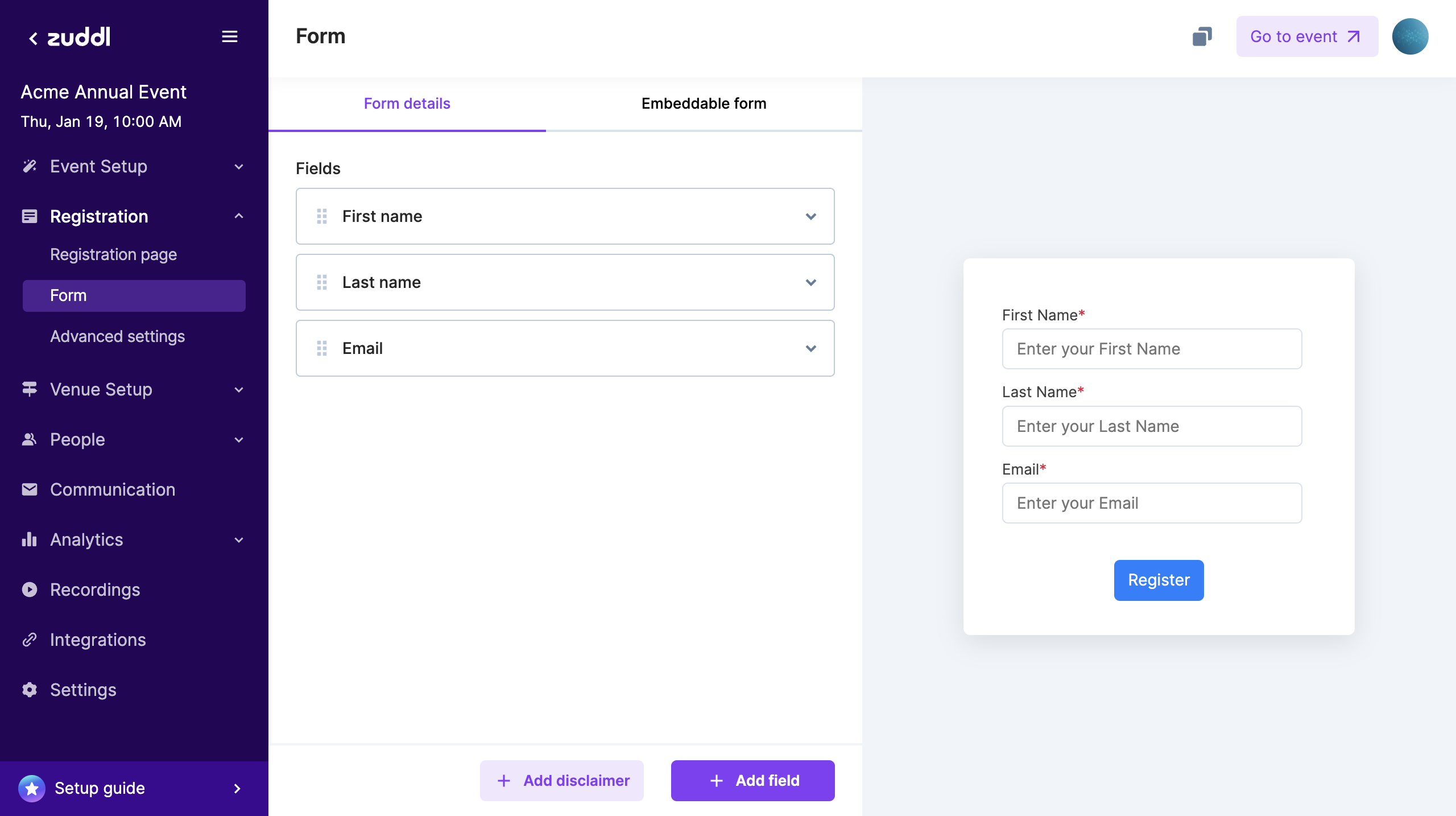This screenshot has width=1456, height=816.
Task: Switch to the Embeddable form tab
Action: (704, 104)
